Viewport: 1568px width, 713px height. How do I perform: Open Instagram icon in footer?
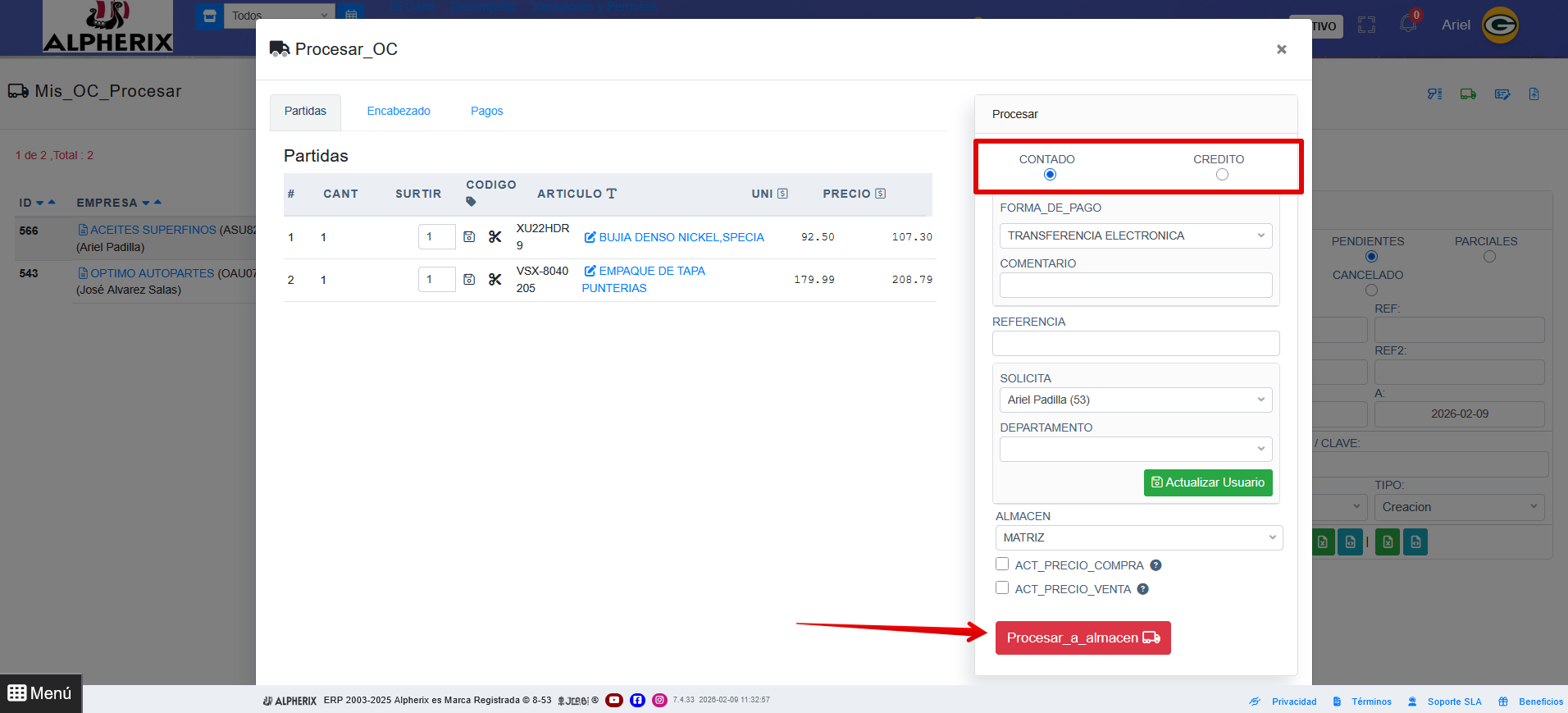pyautogui.click(x=659, y=701)
